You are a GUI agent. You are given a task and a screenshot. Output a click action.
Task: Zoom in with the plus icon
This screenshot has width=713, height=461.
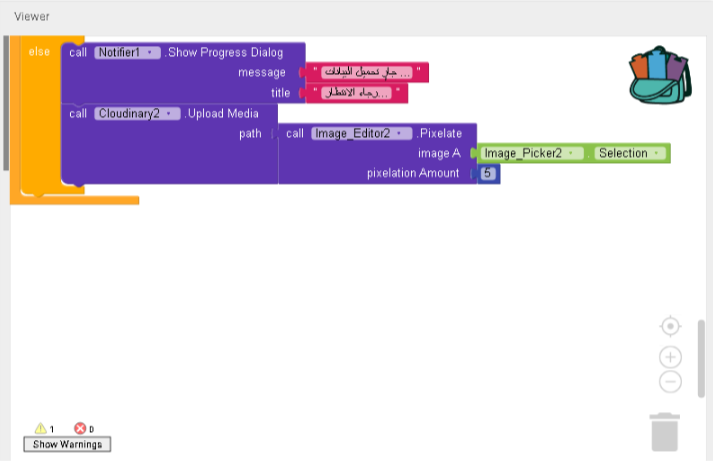670,357
